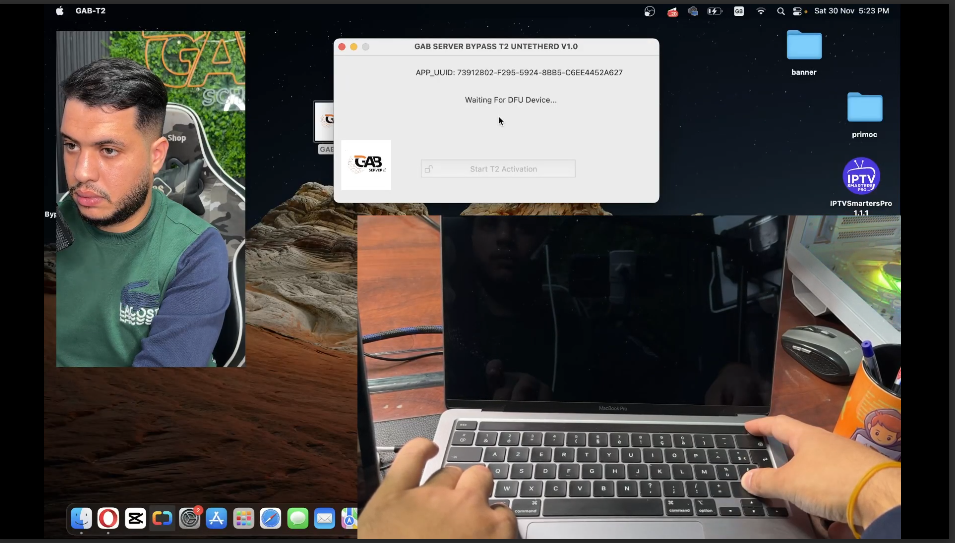
Task: Click the display mirroring menu bar icon
Action: 693,11
